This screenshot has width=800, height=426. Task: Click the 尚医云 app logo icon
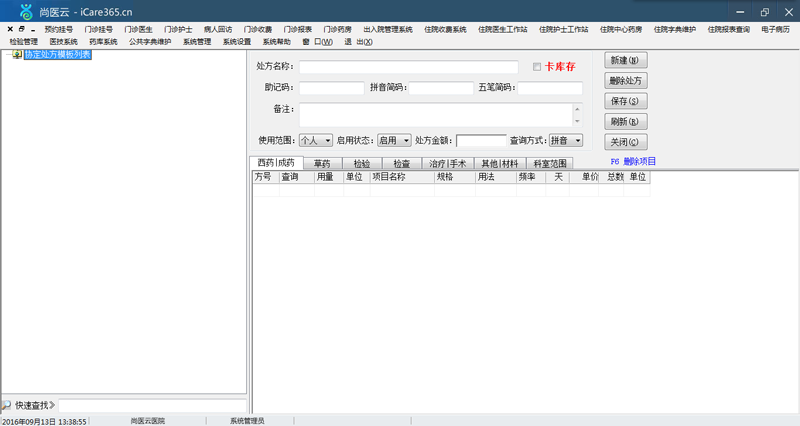tap(26, 12)
